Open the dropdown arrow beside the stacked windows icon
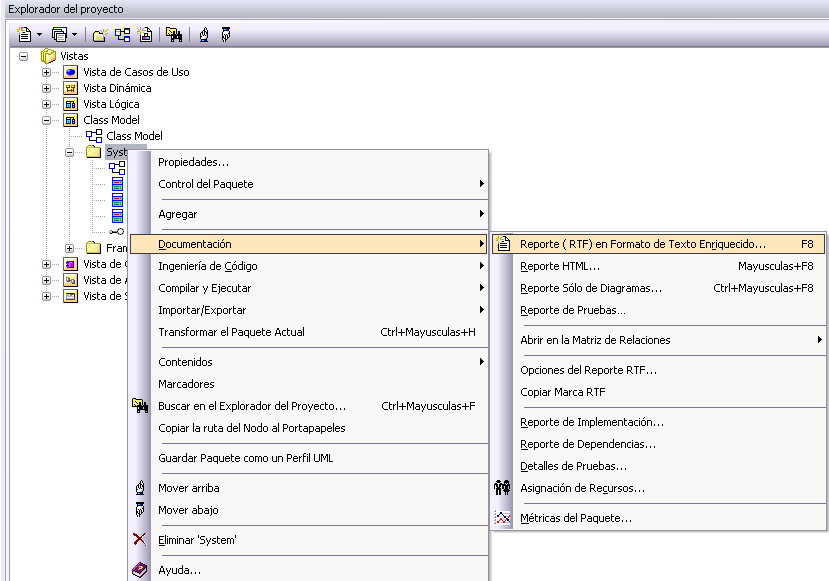The width and height of the screenshot is (829, 581). coord(74,35)
